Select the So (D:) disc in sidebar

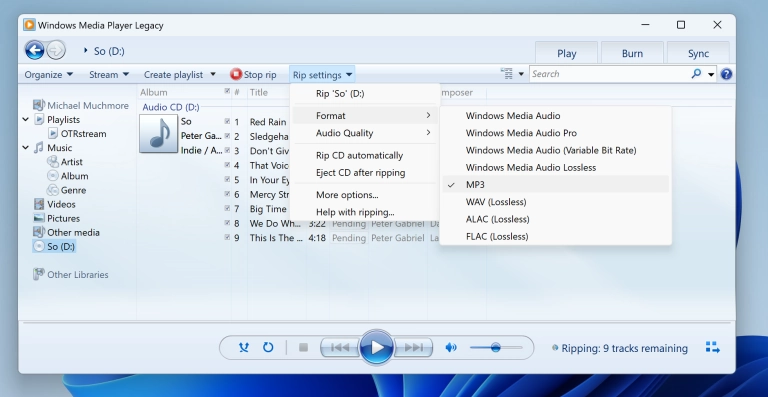tap(54, 246)
